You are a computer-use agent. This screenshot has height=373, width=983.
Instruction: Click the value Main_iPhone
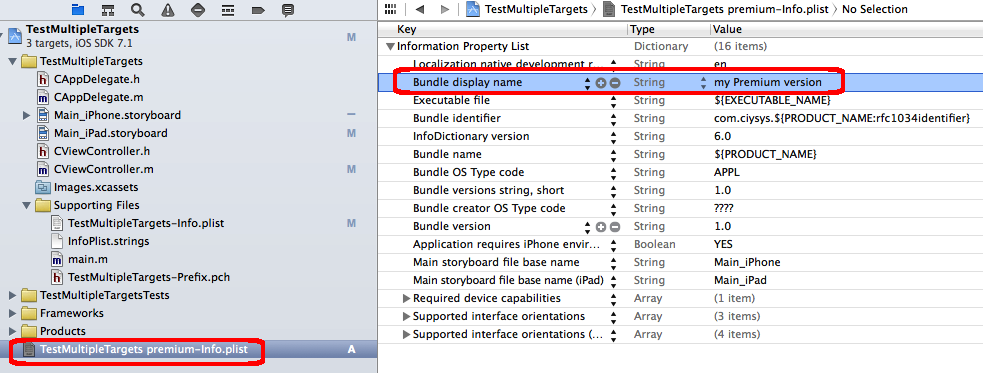[x=747, y=262]
